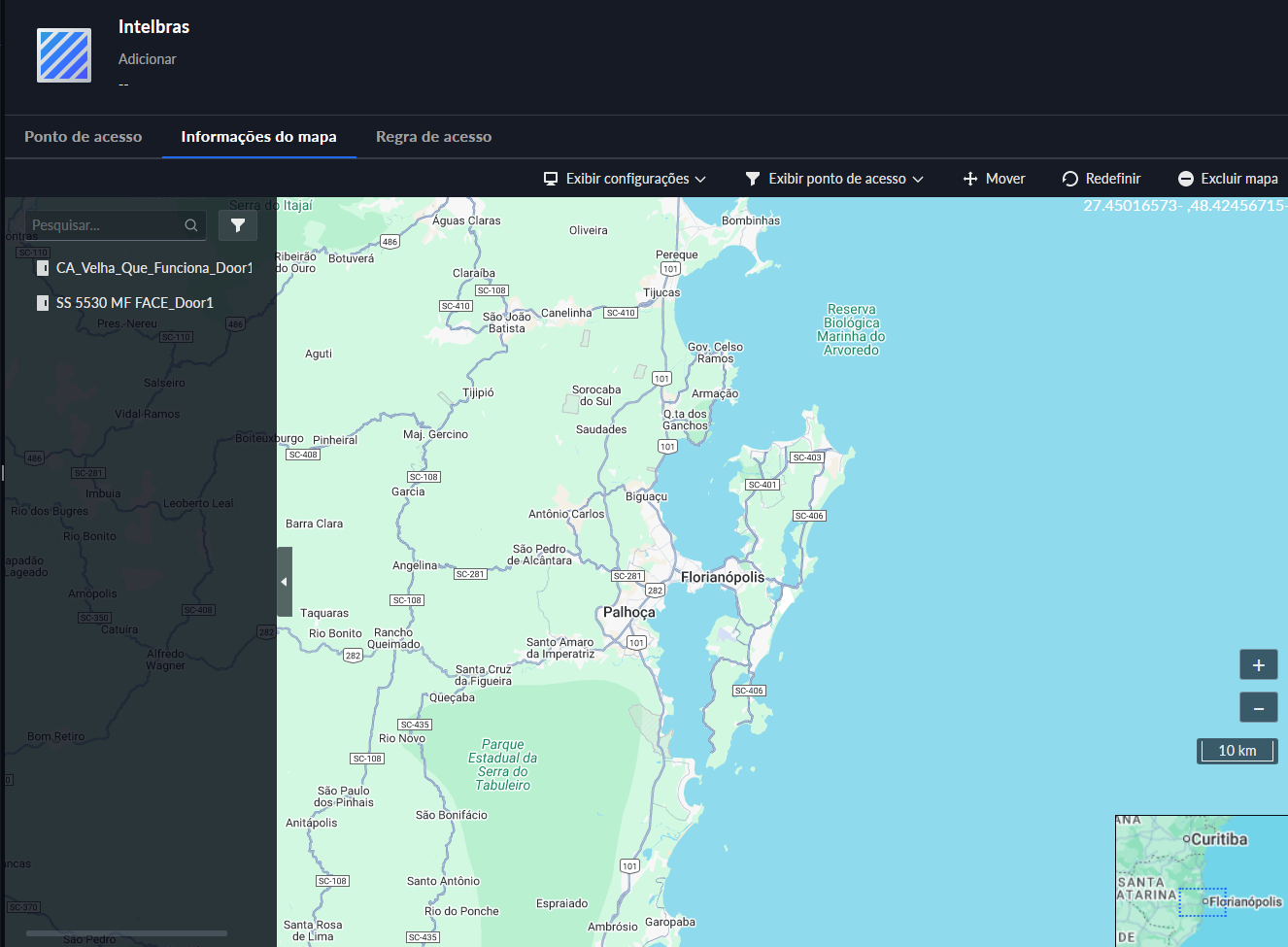1288x947 pixels.
Task: Zoom in the map with plus button
Action: (x=1258, y=665)
